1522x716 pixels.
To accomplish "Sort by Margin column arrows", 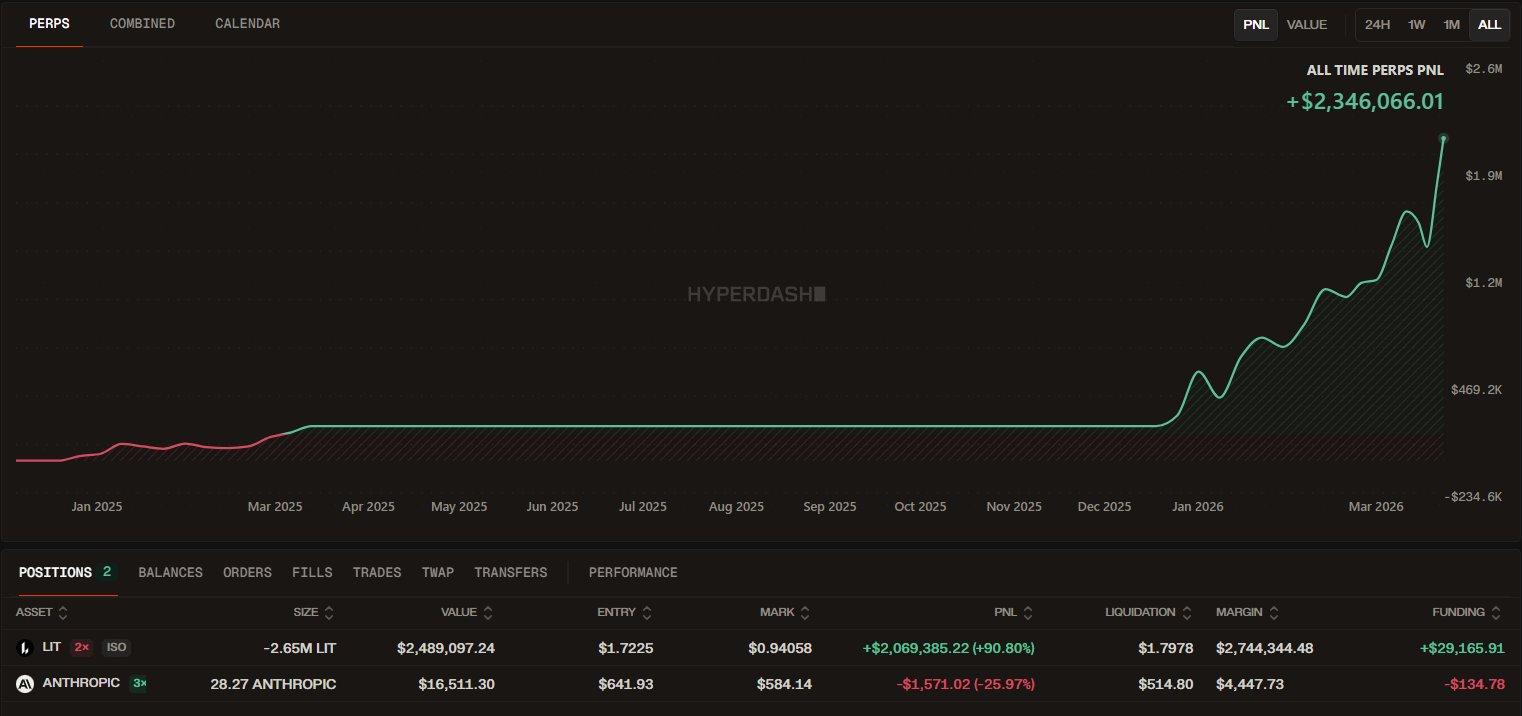I will point(1273,612).
